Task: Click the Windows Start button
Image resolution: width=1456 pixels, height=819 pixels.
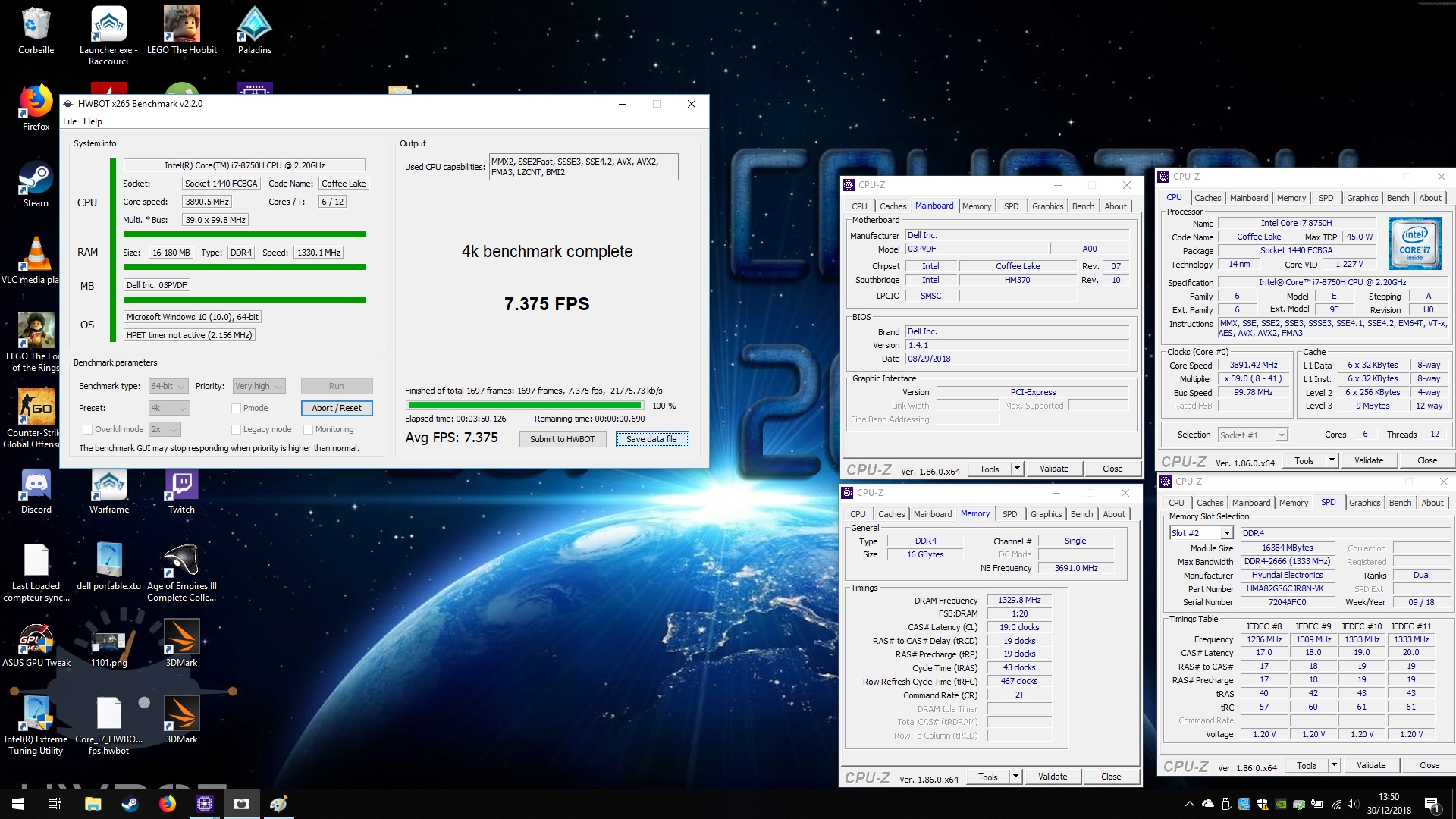Action: click(18, 804)
